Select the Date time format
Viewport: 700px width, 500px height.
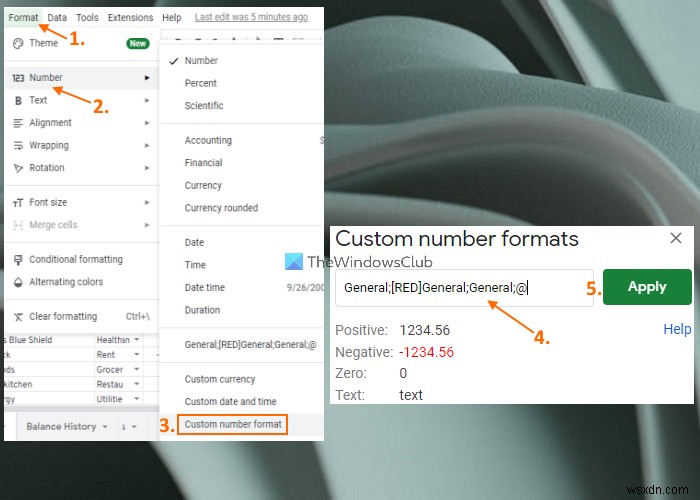click(x=242, y=288)
